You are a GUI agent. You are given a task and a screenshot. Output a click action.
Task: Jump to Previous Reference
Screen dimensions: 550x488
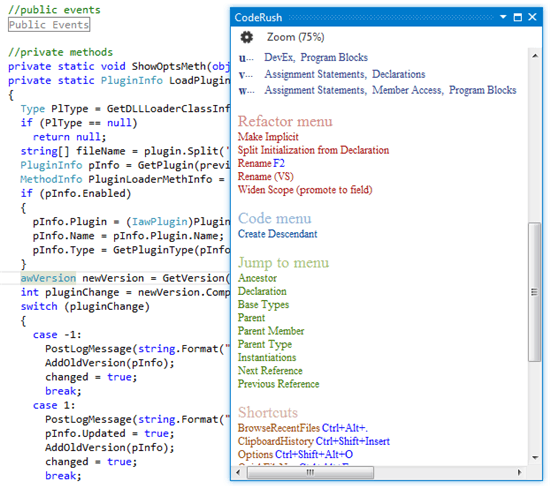point(279,384)
